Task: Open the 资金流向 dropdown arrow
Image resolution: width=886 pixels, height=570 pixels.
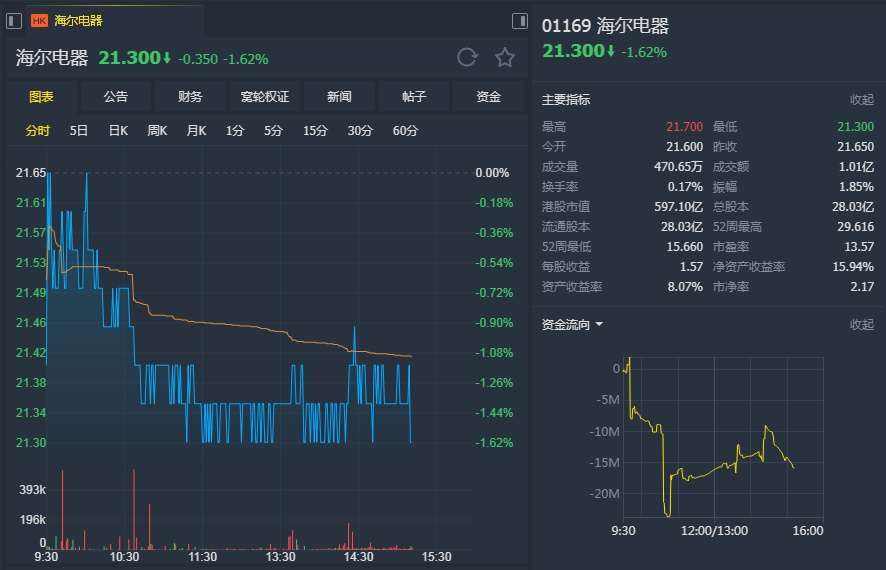Action: click(599, 324)
